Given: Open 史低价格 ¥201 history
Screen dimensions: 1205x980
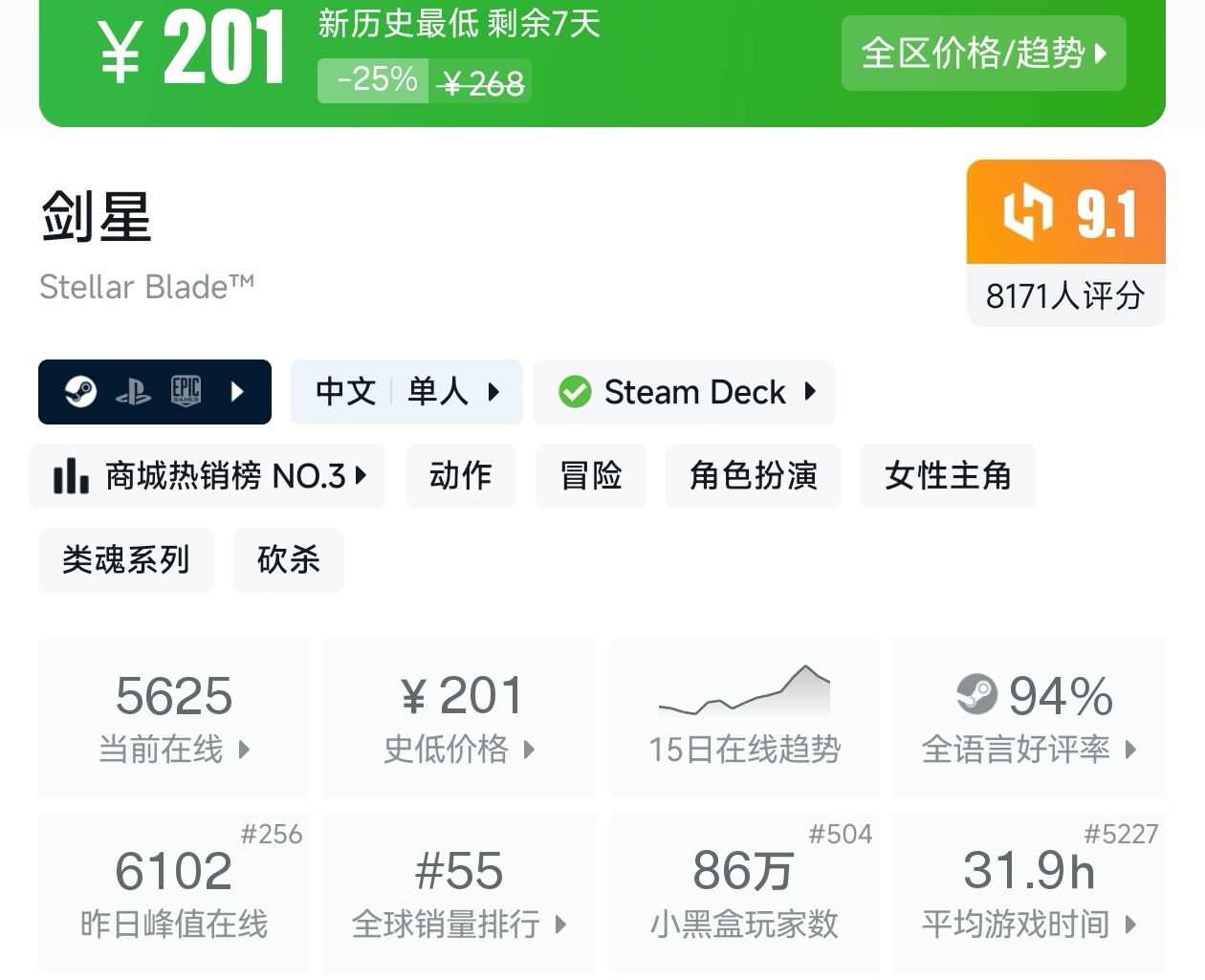Looking at the screenshot, I should coord(459,718).
